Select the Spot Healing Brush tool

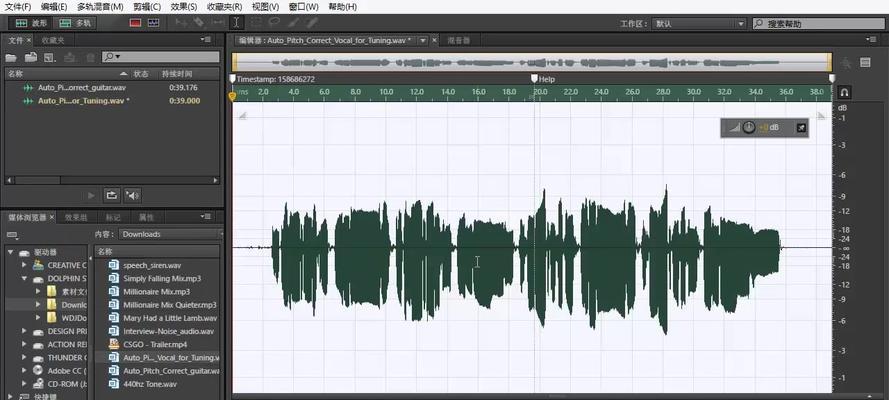[x=311, y=23]
